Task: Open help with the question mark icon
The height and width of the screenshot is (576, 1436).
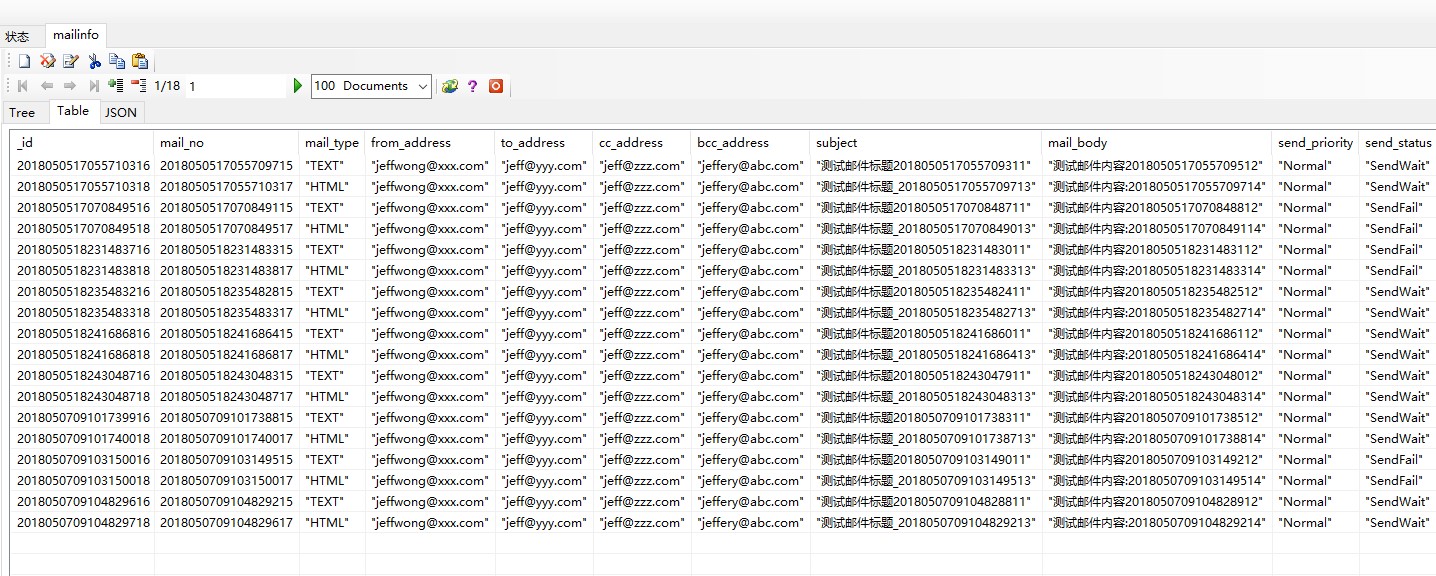Action: [473, 86]
